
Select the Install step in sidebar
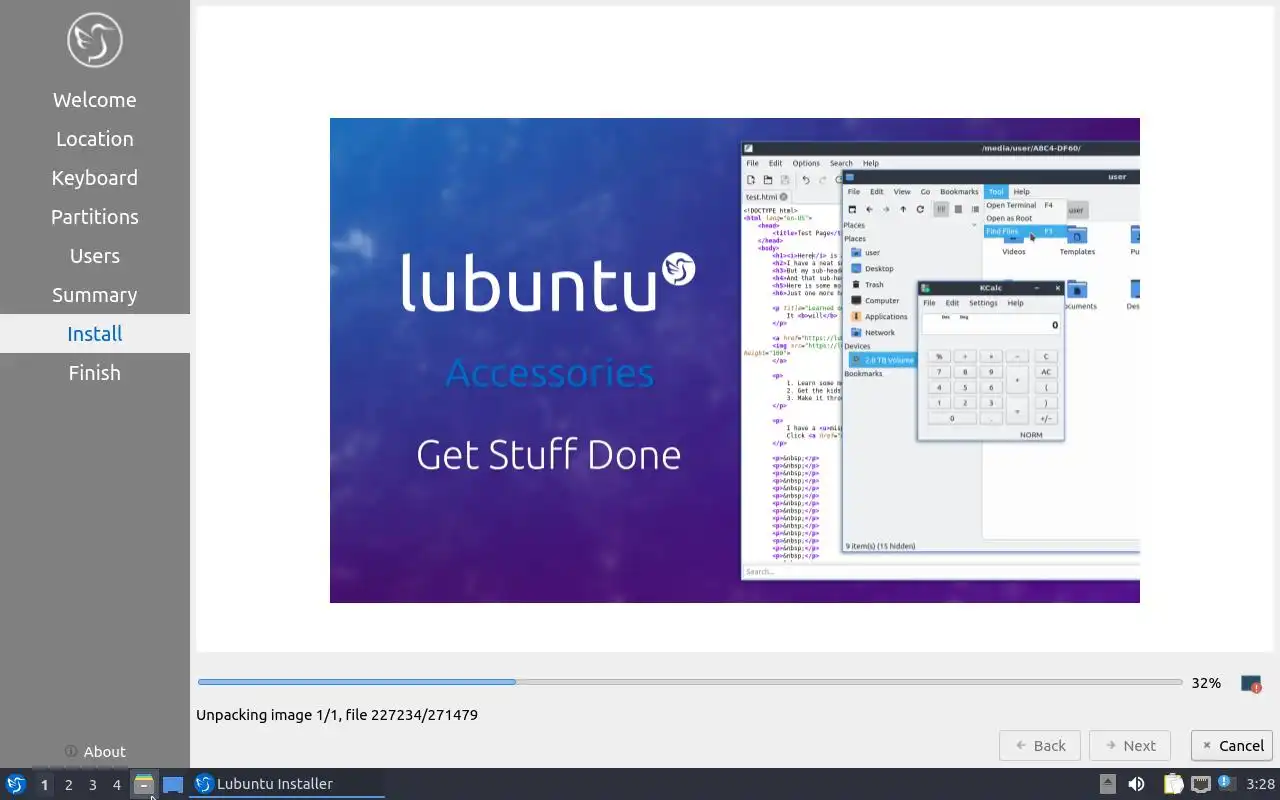pyautogui.click(x=95, y=334)
